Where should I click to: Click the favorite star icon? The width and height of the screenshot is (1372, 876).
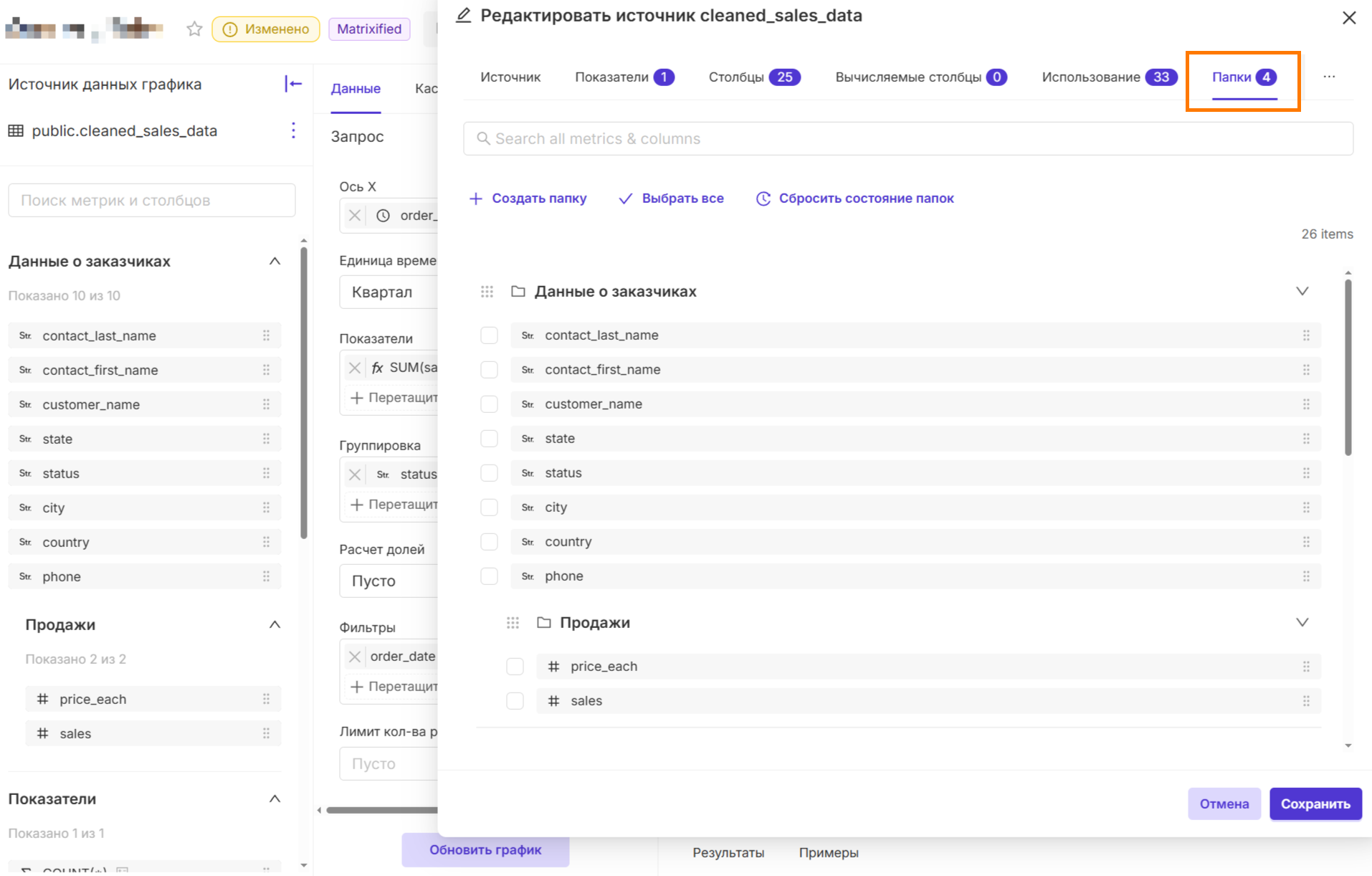[194, 29]
